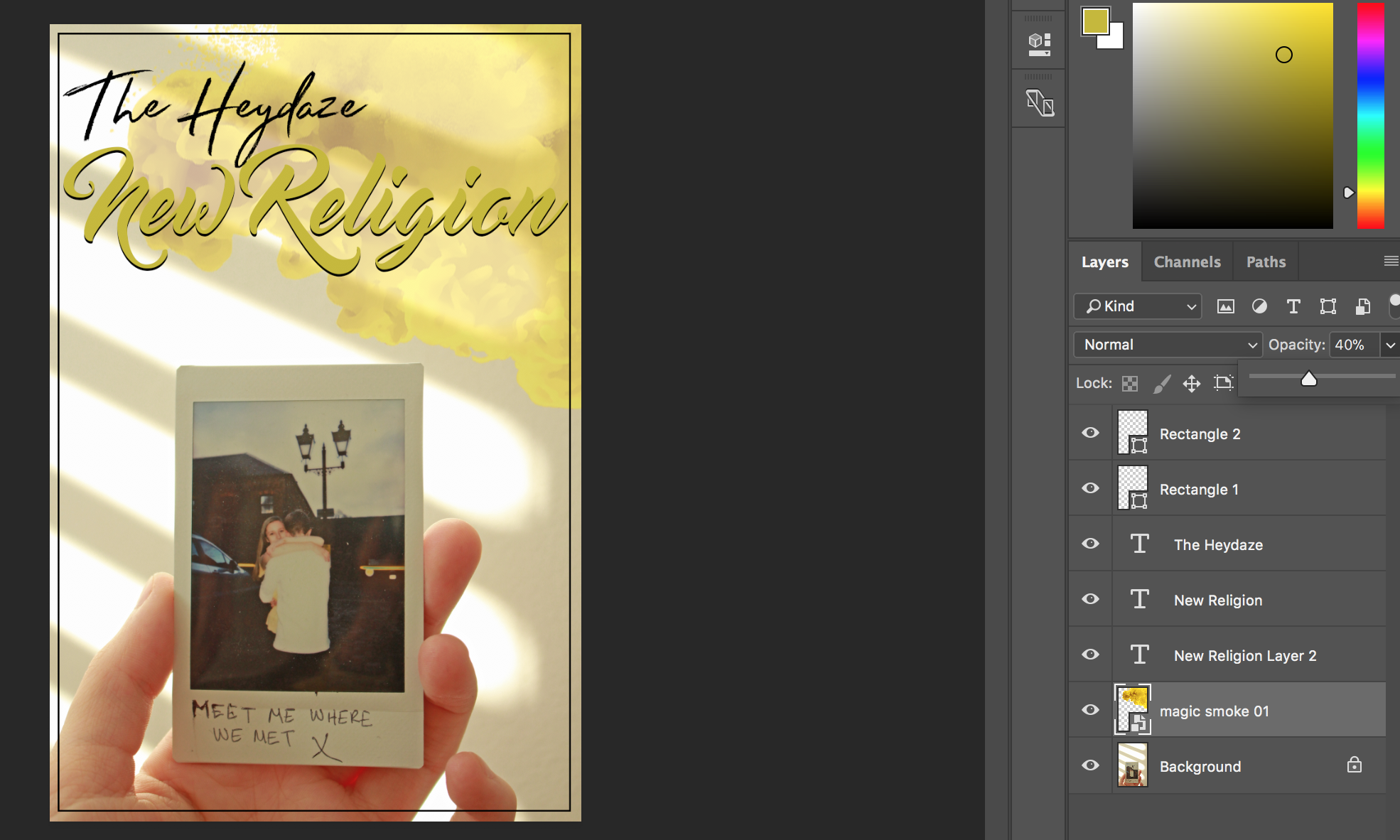This screenshot has height=840, width=1400.
Task: Switch to the Channels tab
Action: (x=1187, y=262)
